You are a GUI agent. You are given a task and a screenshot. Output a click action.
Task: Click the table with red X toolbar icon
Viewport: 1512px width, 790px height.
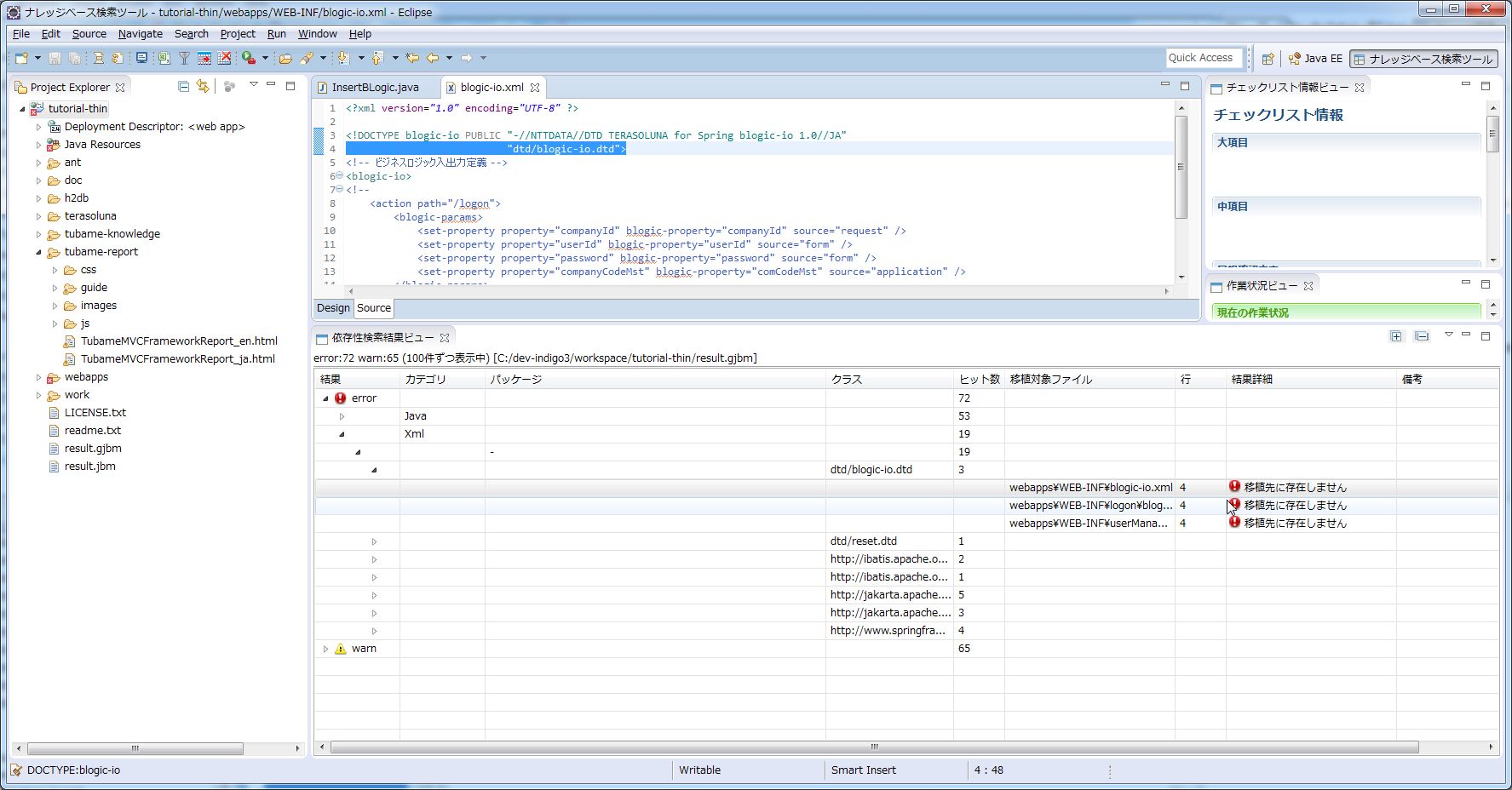coord(225,58)
